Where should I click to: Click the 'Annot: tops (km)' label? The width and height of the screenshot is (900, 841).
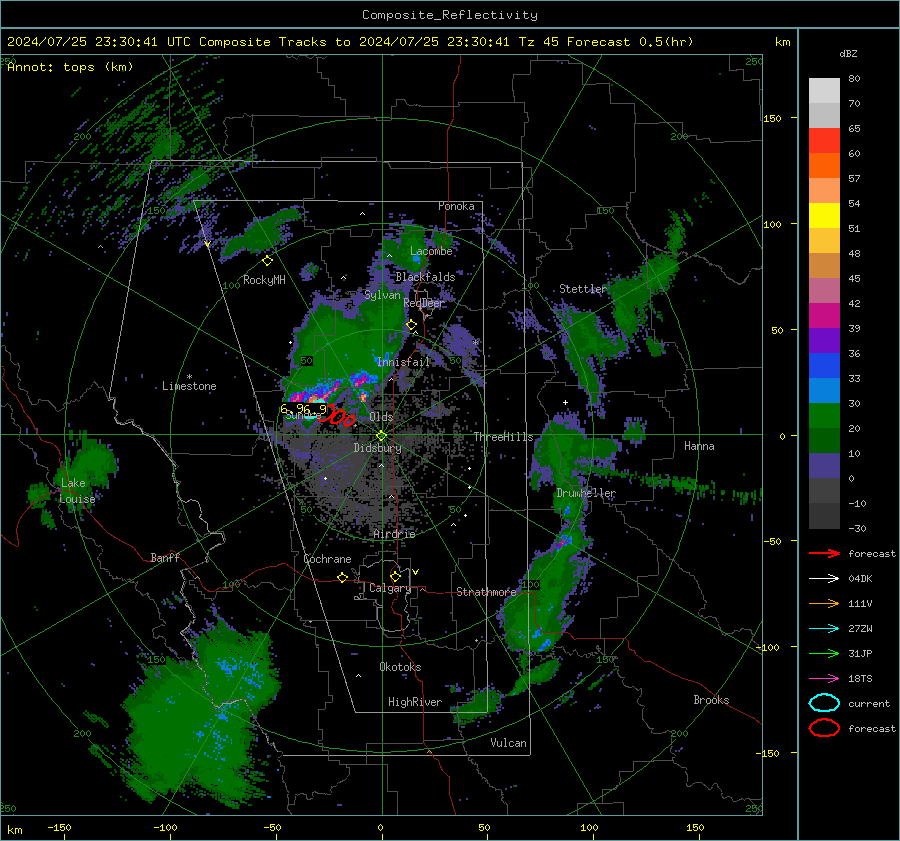[x=70, y=67]
